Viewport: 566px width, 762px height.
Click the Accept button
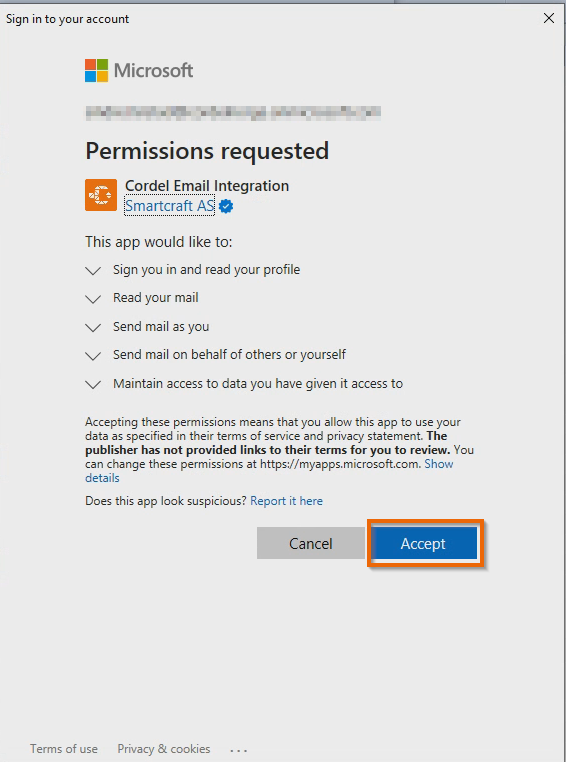click(423, 543)
